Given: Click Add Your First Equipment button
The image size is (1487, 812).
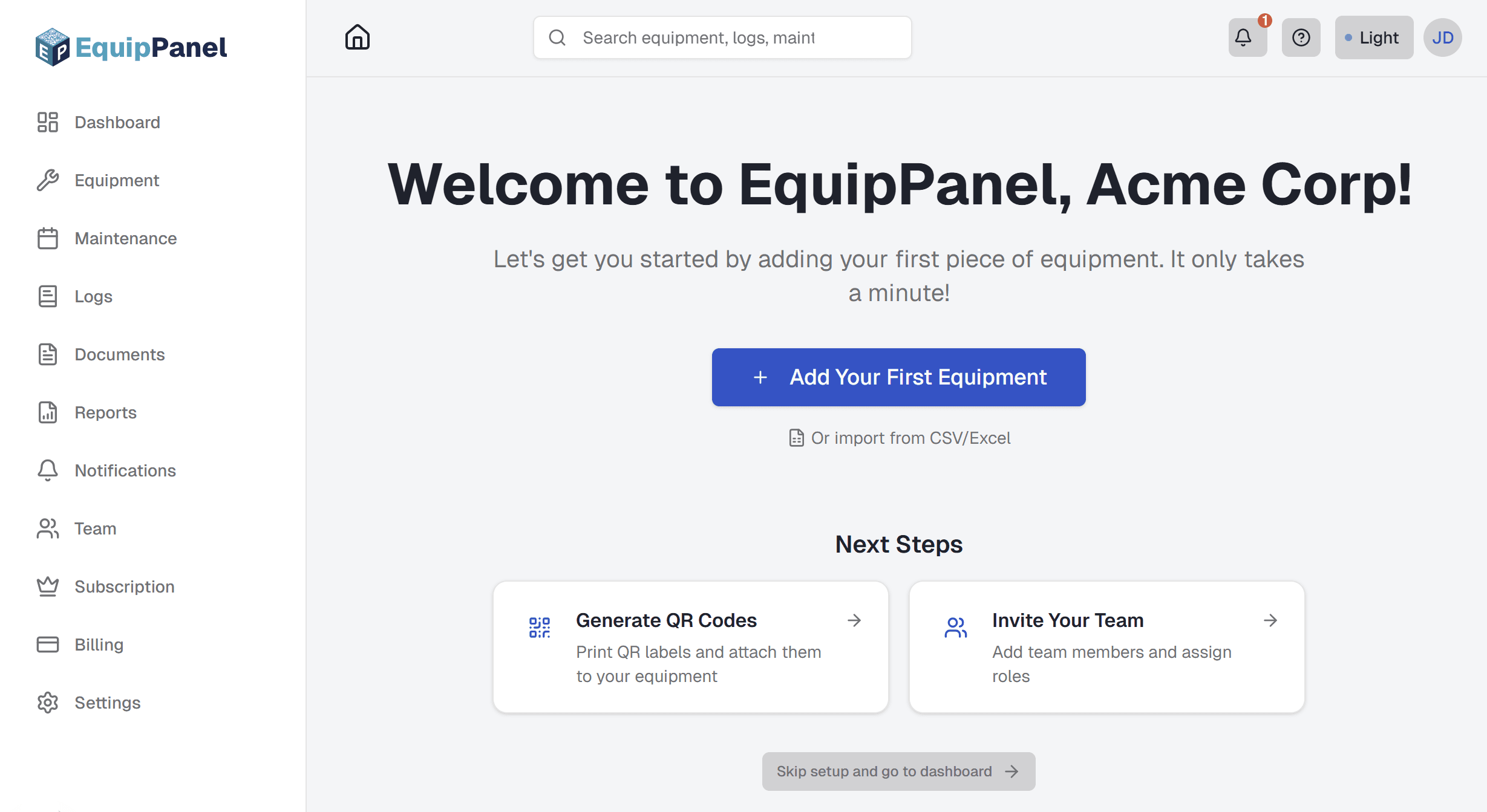Looking at the screenshot, I should point(898,377).
